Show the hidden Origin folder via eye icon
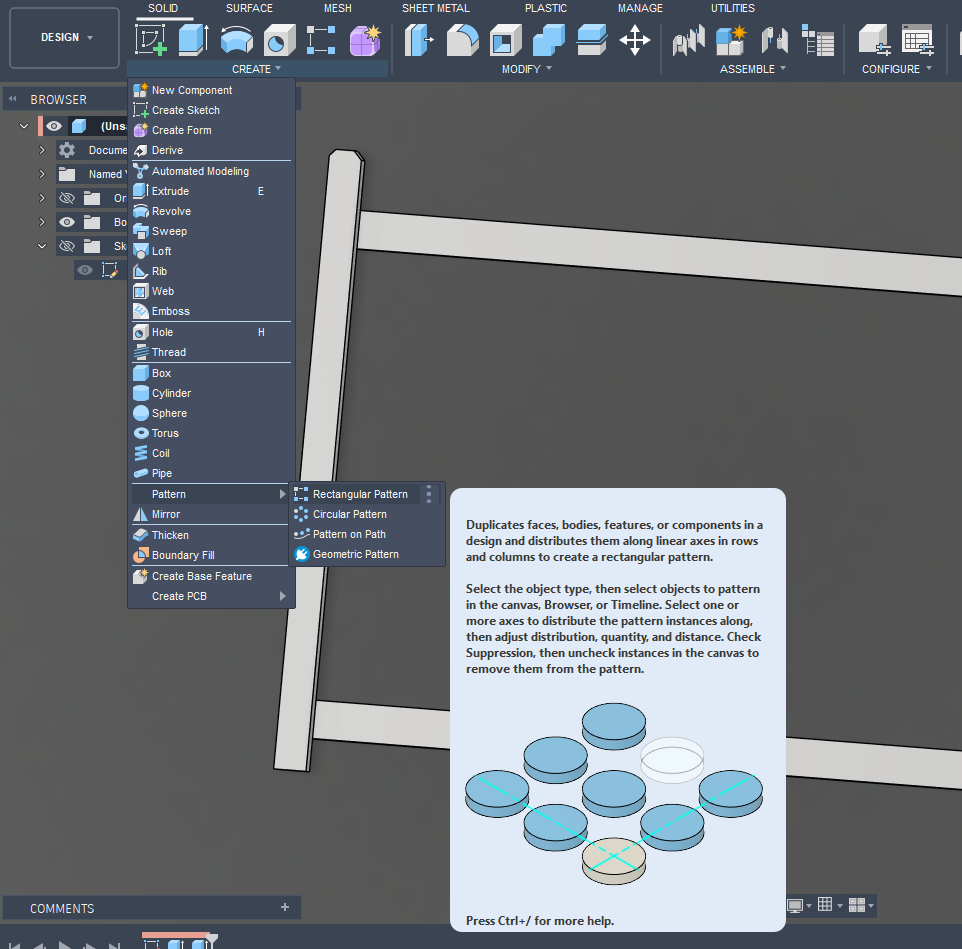962x949 pixels. tap(67, 198)
